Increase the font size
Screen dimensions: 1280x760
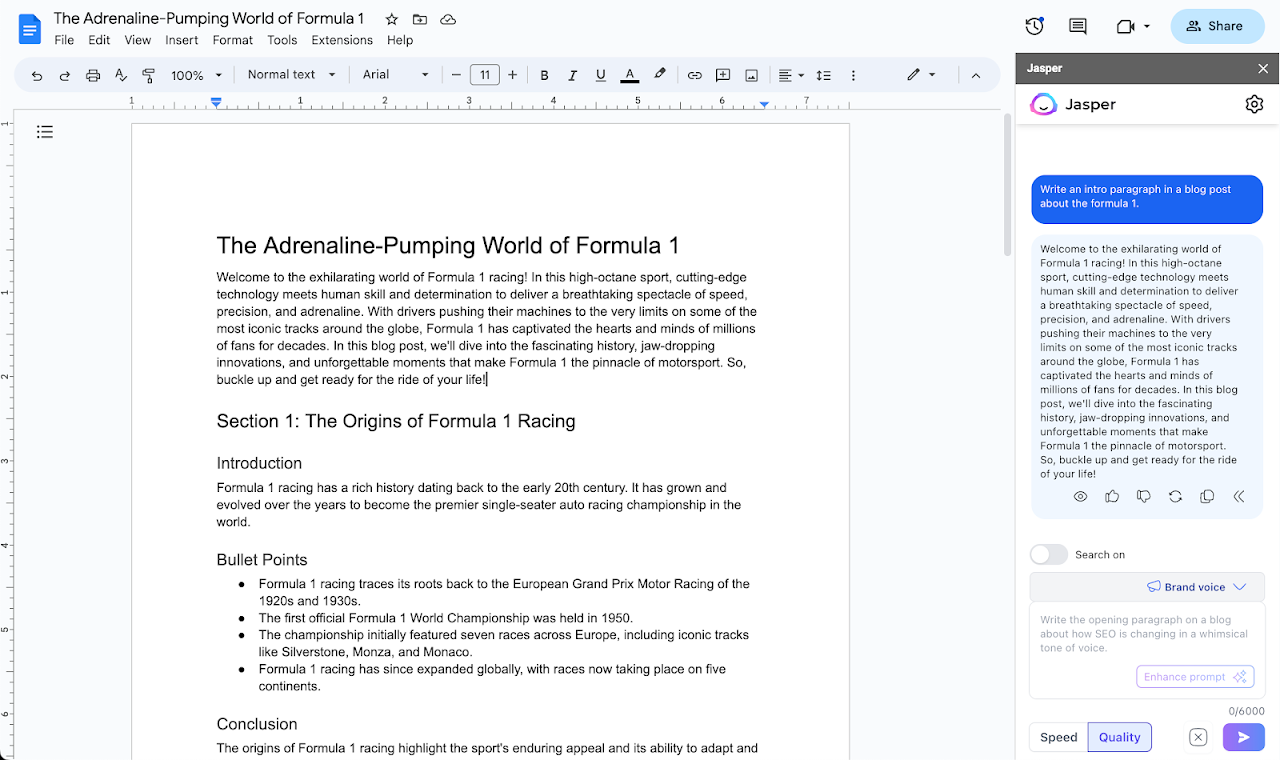point(513,75)
